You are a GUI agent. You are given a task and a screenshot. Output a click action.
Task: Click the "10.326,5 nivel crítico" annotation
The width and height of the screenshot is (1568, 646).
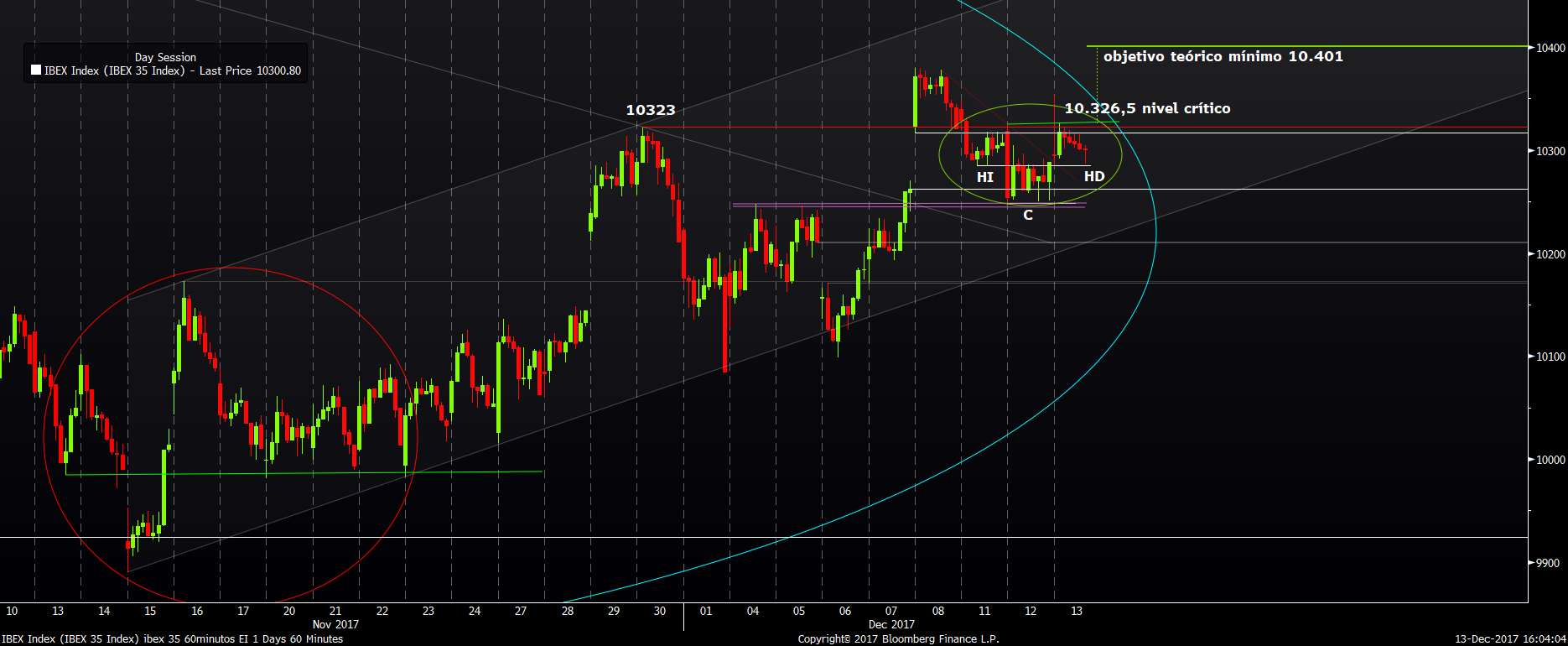click(1148, 108)
